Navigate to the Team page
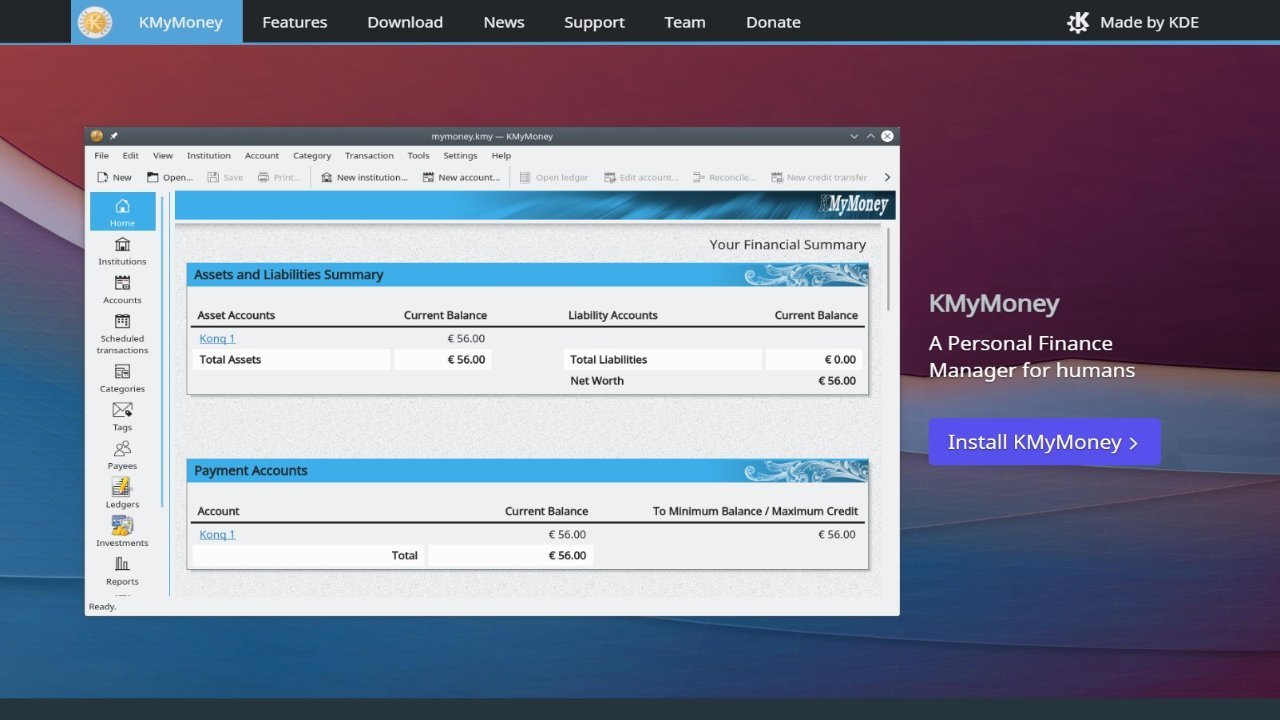 coord(685,22)
